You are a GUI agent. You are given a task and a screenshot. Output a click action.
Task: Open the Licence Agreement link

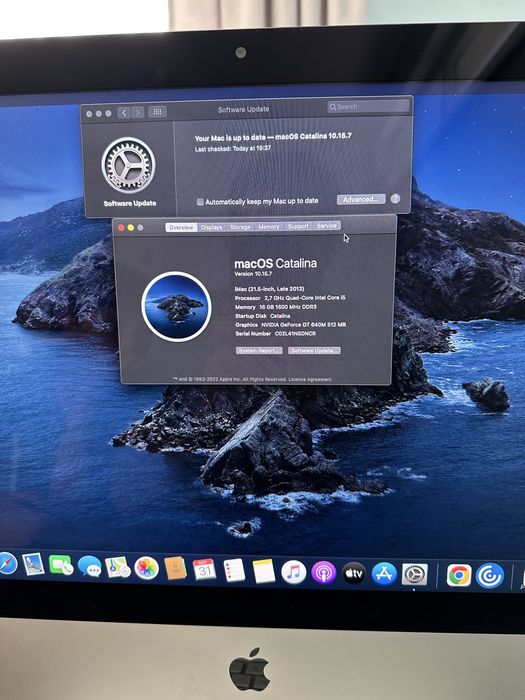310,379
